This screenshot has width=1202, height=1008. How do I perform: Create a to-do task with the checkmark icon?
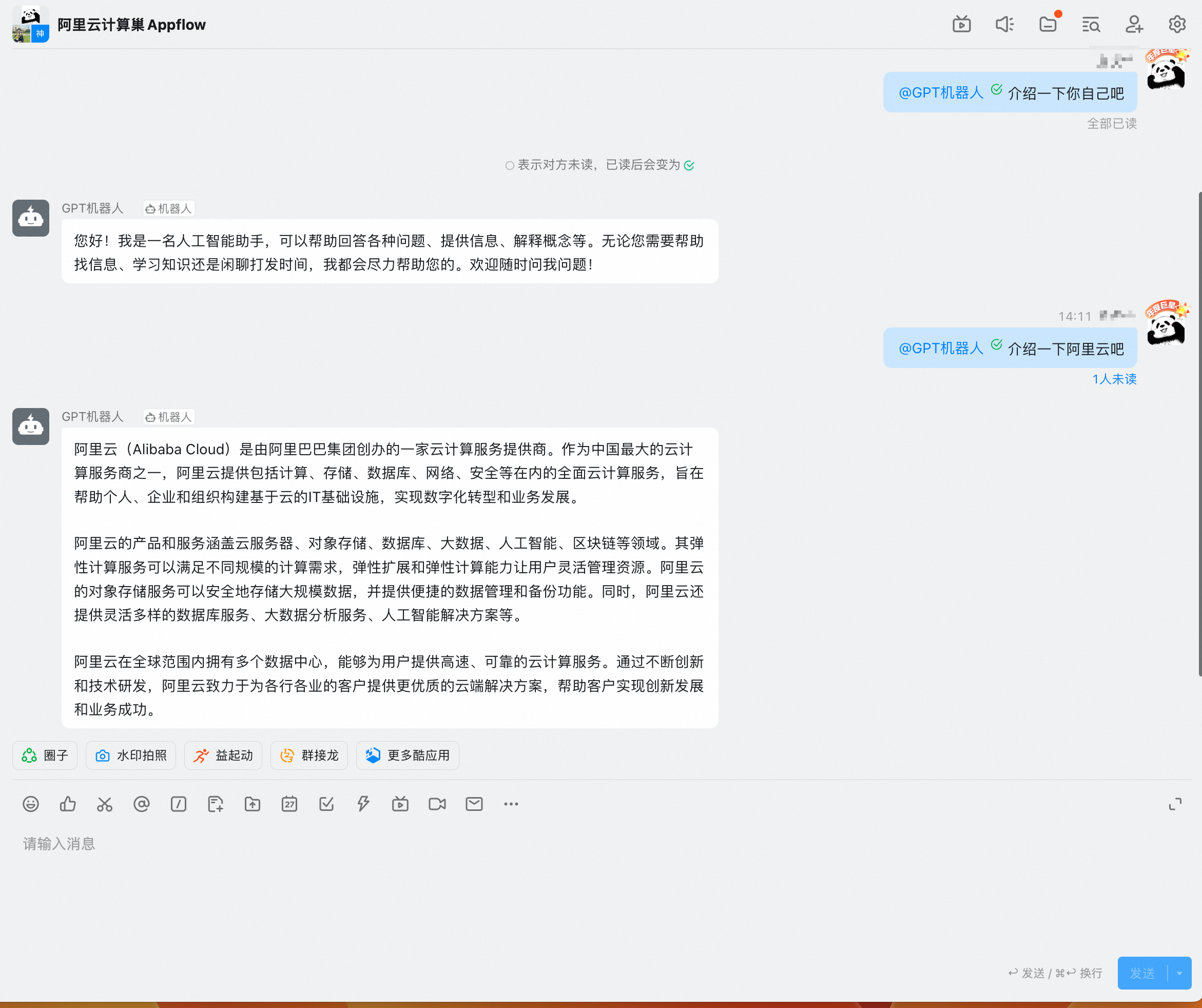tap(326, 804)
